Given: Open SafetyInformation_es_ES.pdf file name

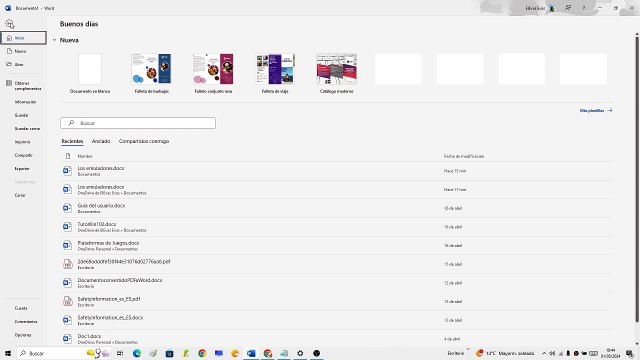Looking at the screenshot, I should coord(109,299).
